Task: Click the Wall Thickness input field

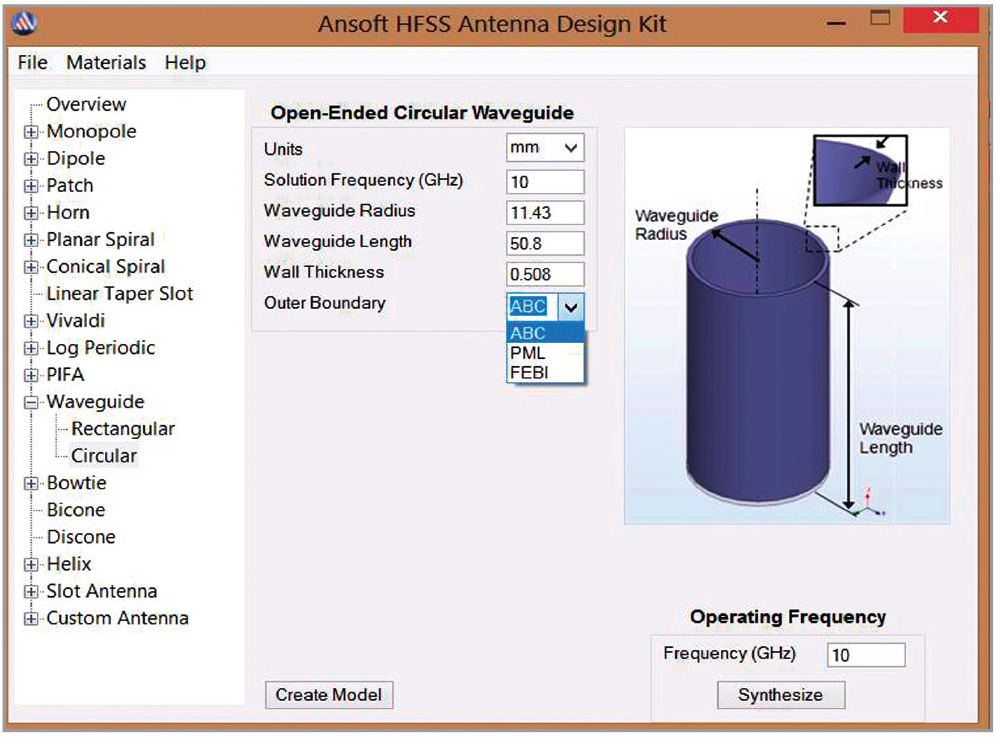Action: pyautogui.click(x=545, y=274)
